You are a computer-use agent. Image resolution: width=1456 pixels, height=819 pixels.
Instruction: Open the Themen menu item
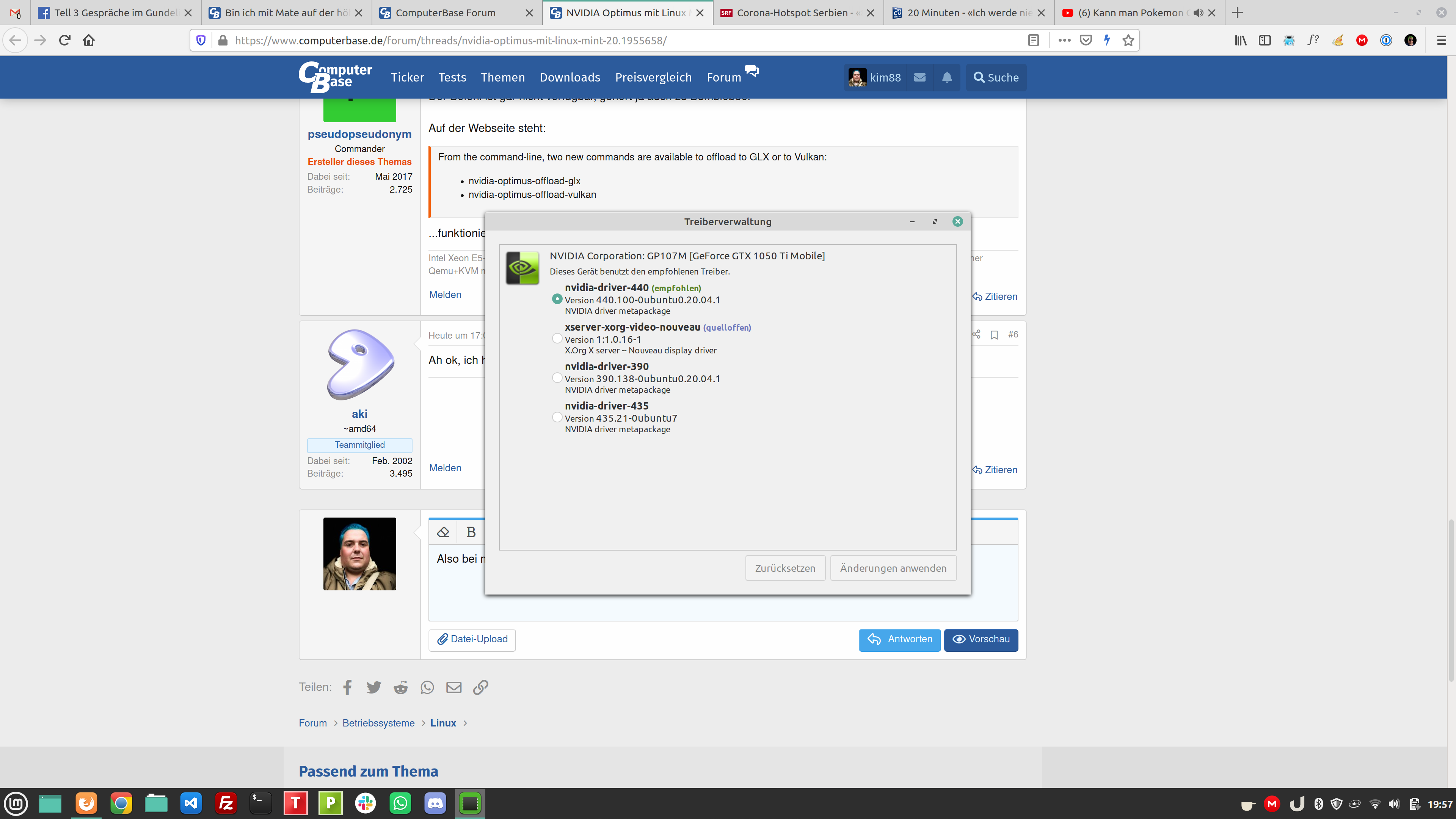tap(502, 77)
